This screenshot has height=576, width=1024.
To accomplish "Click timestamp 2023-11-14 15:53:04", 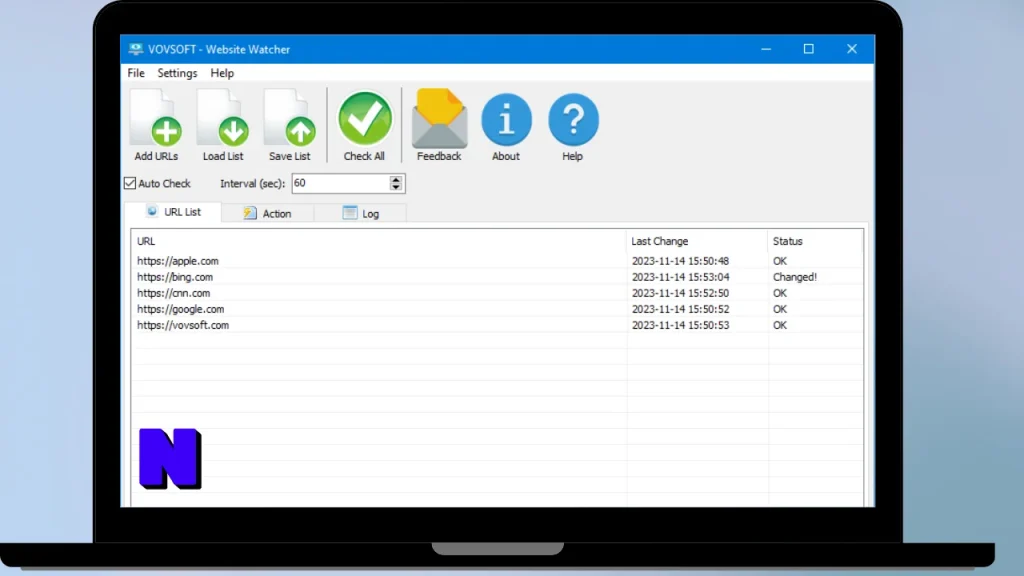I will (x=680, y=277).
